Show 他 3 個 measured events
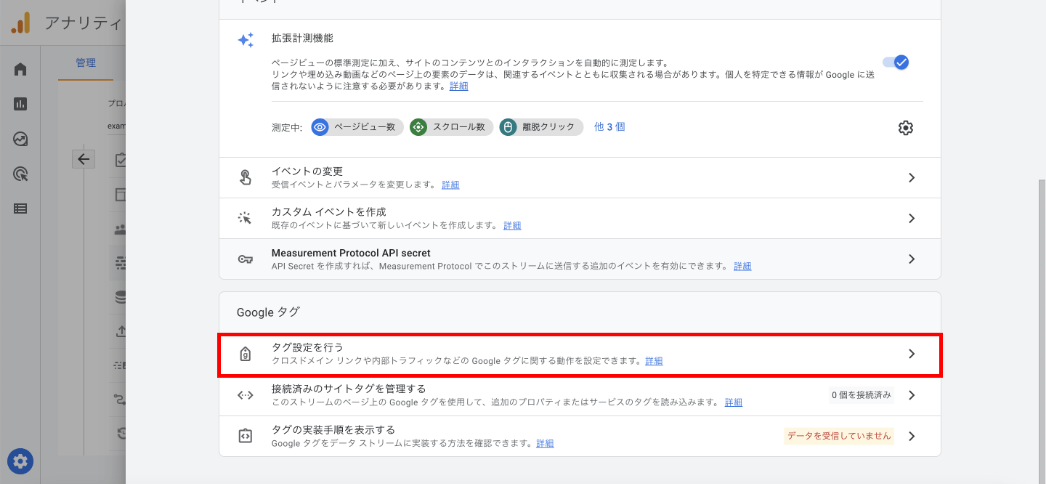This screenshot has height=484, width=1046. click(609, 127)
